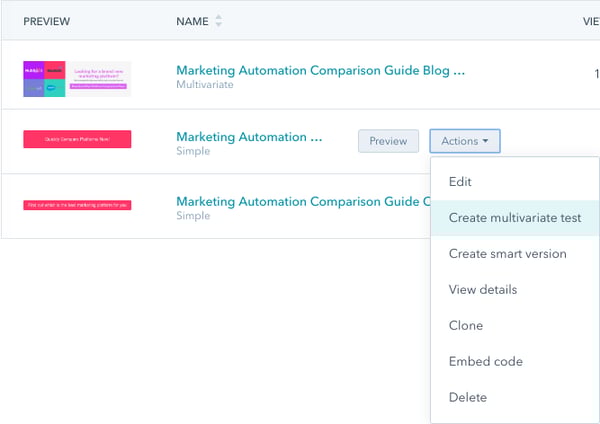This screenshot has width=600, height=424.
Task: Choose Clone in the Actions menu
Action: [466, 326]
